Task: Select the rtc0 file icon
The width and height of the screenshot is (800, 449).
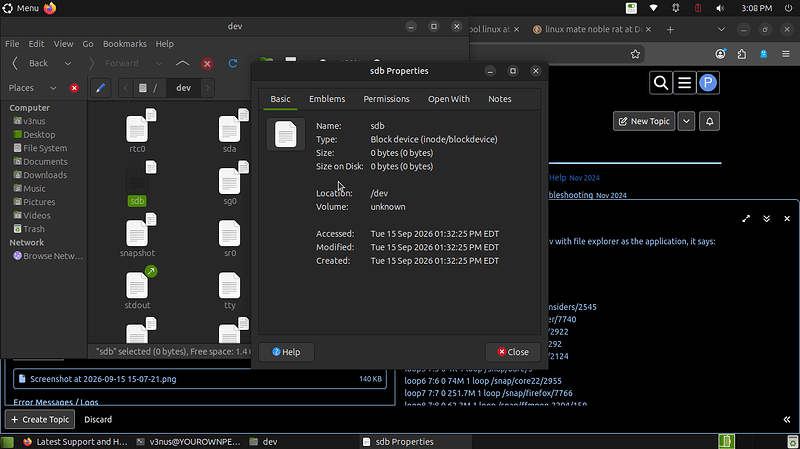Action: (x=138, y=131)
